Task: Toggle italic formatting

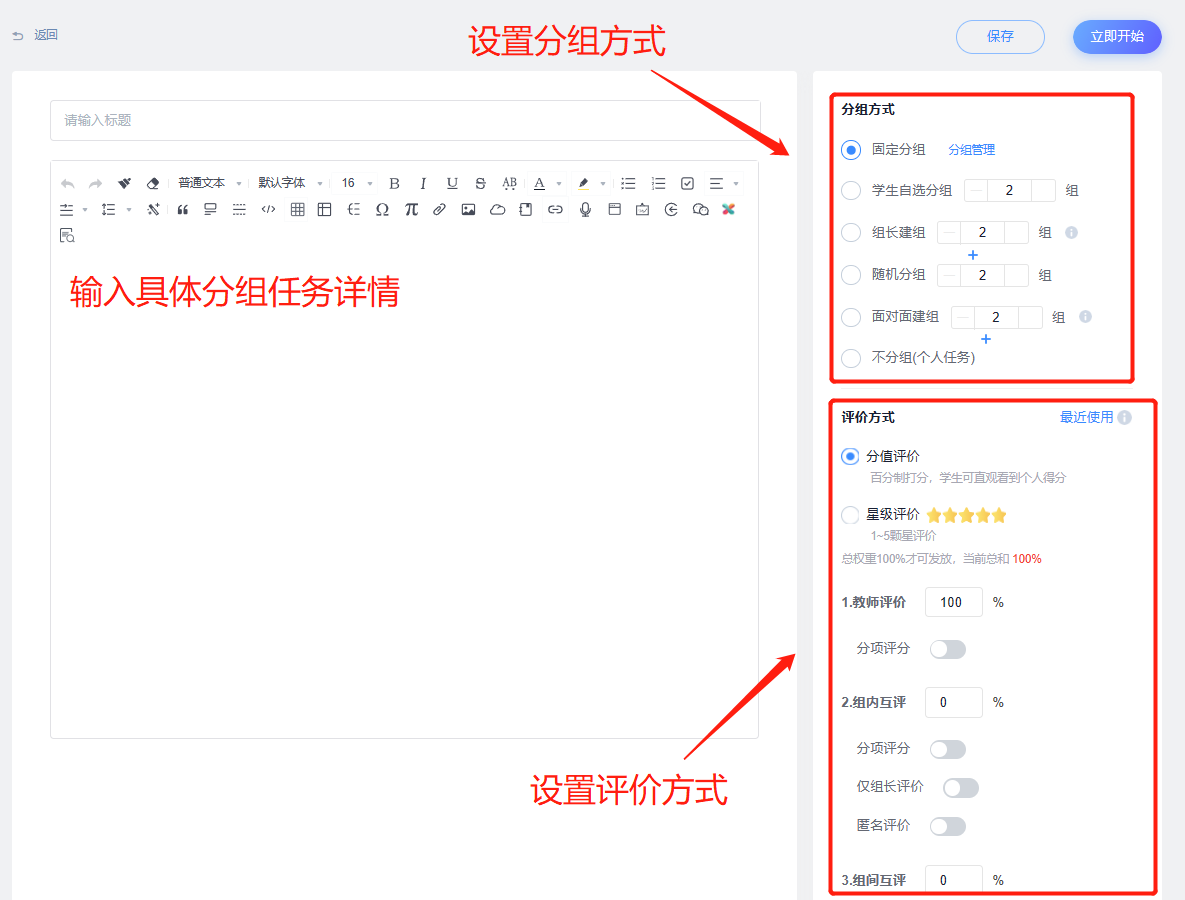Action: click(x=422, y=184)
